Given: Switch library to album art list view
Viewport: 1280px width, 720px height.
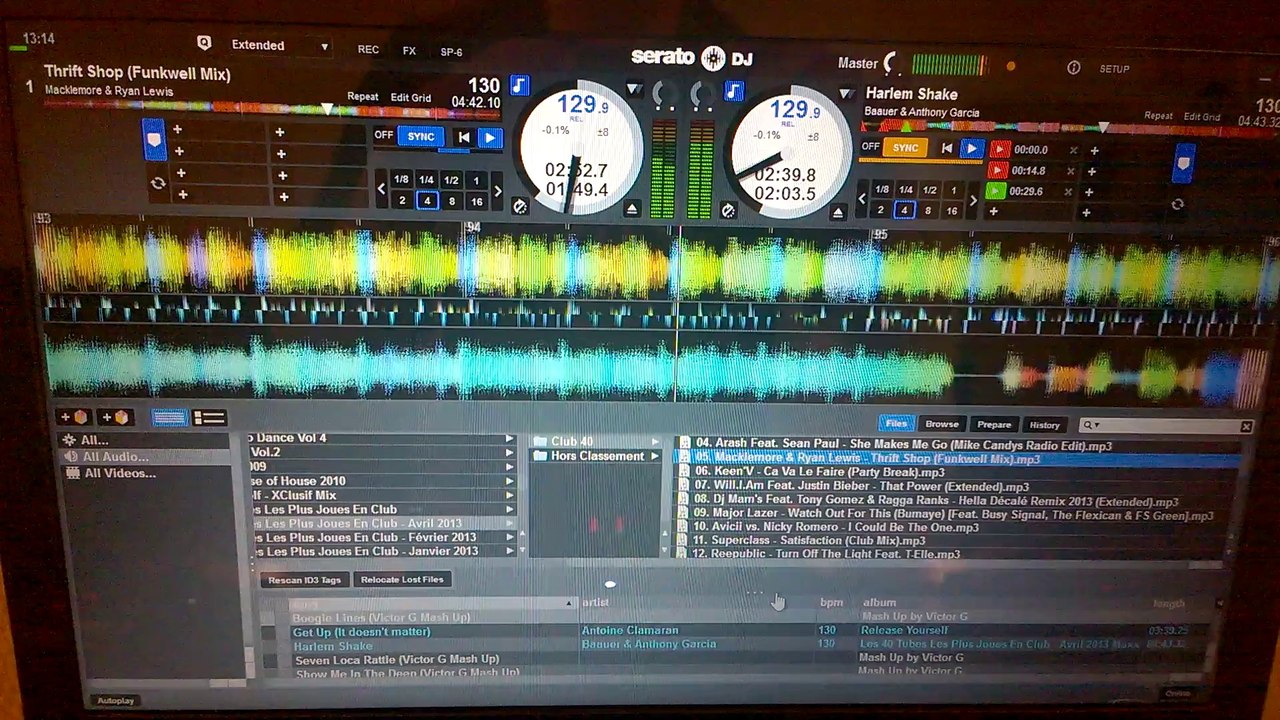Looking at the screenshot, I should 209,418.
